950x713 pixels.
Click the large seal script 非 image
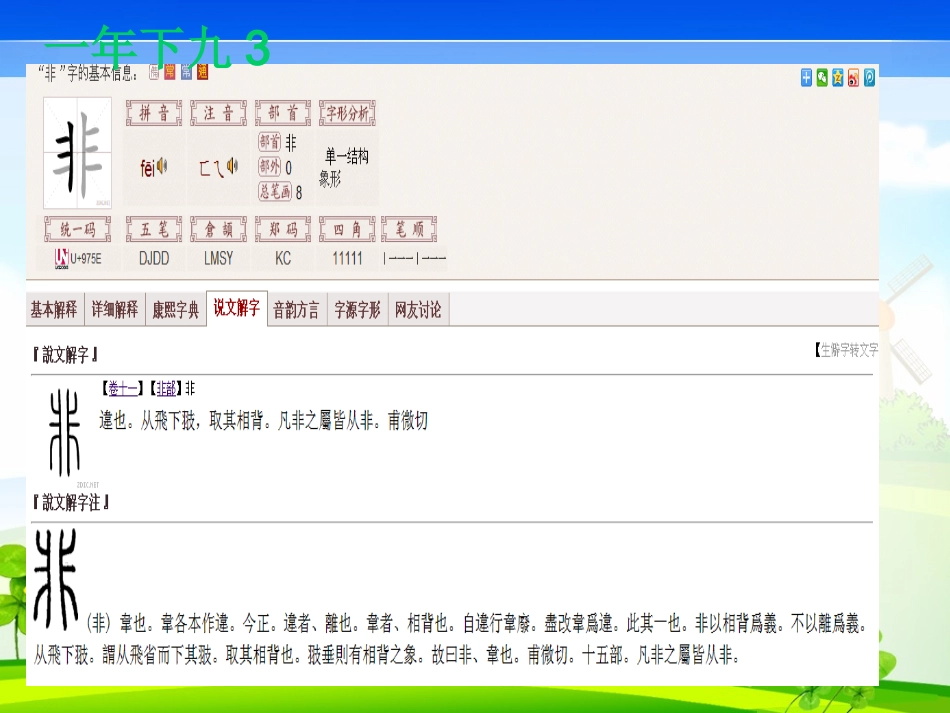pos(56,579)
